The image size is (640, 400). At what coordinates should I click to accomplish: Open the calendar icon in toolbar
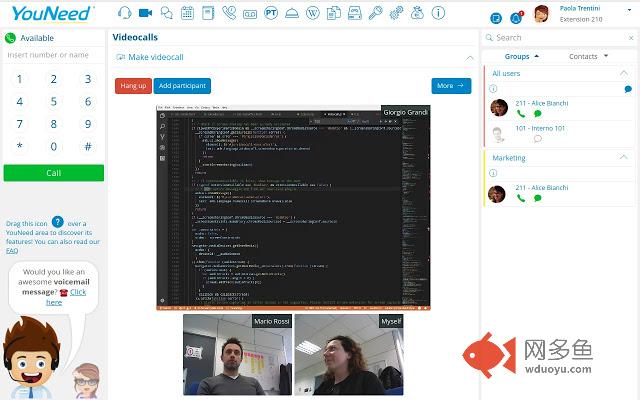187,13
